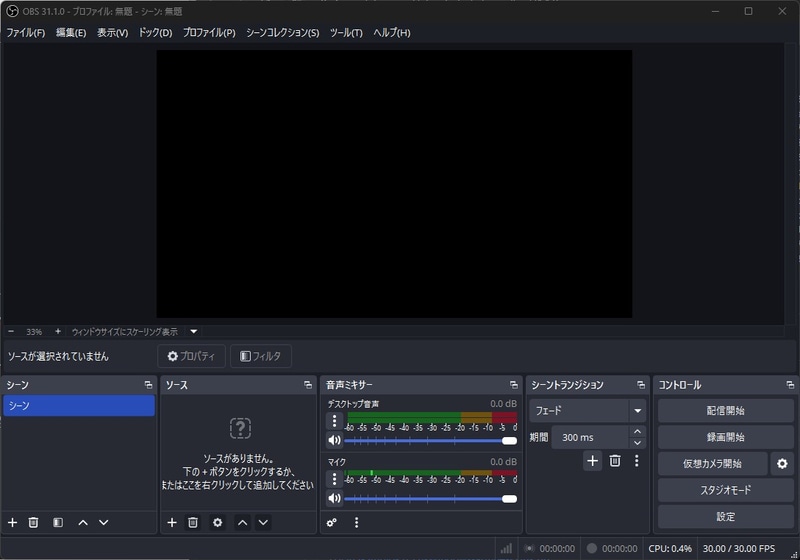Adjust デスクトップ音声 volume slider
Viewport: 800px width, 560px height.
[431, 441]
